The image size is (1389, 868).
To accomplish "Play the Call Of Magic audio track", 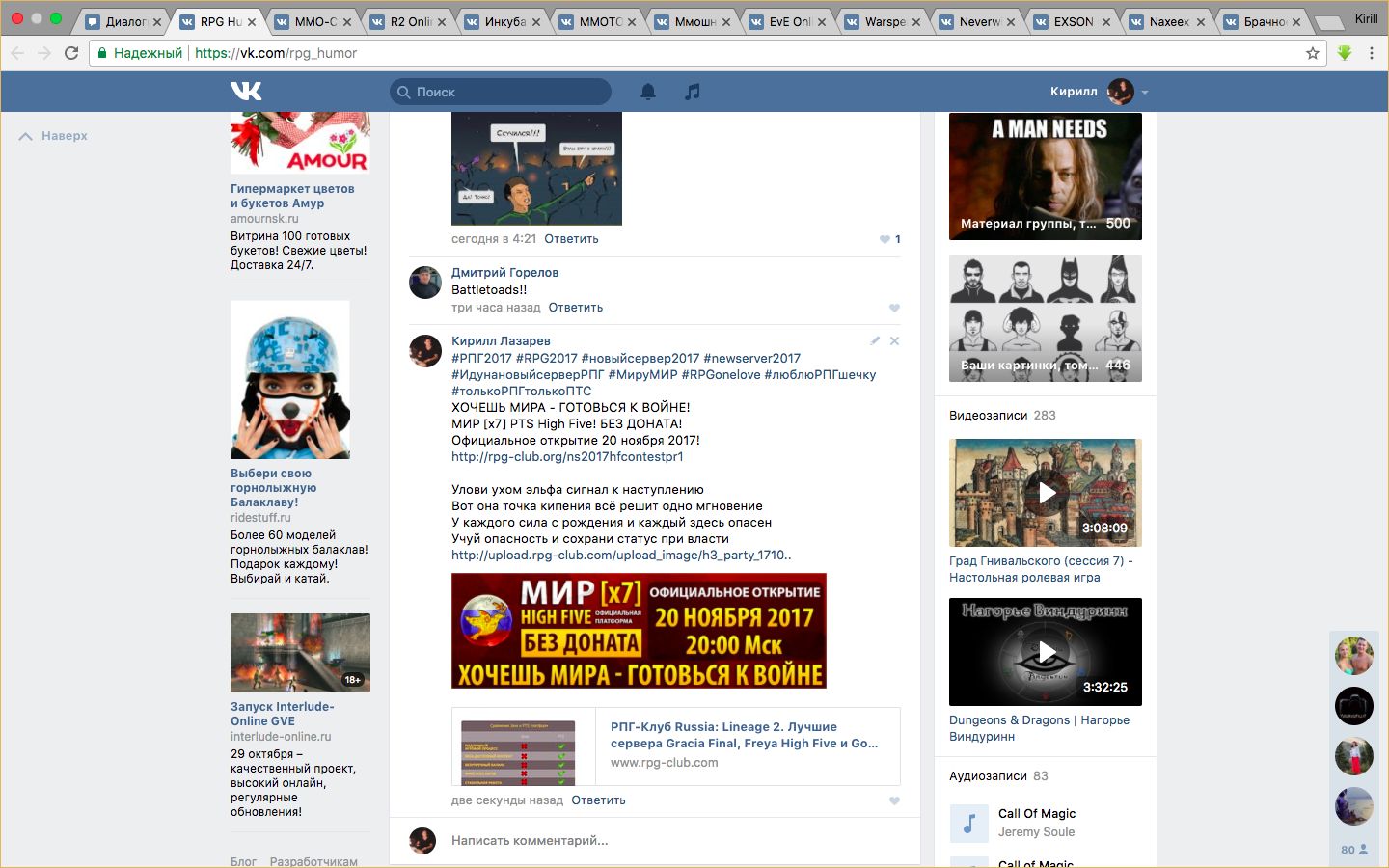I will point(969,823).
